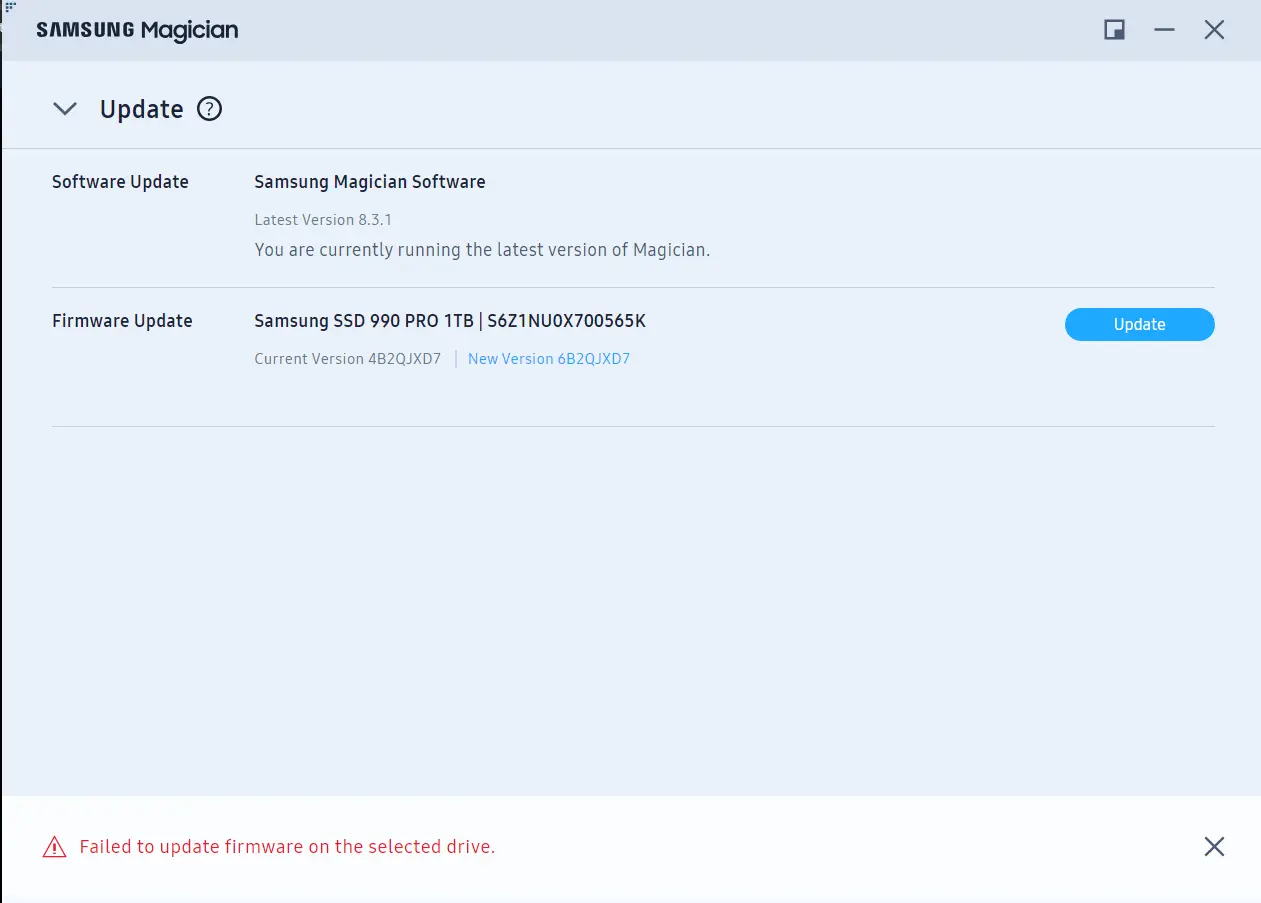
Task: Switch Magician to mini mode icon
Action: tap(1114, 30)
